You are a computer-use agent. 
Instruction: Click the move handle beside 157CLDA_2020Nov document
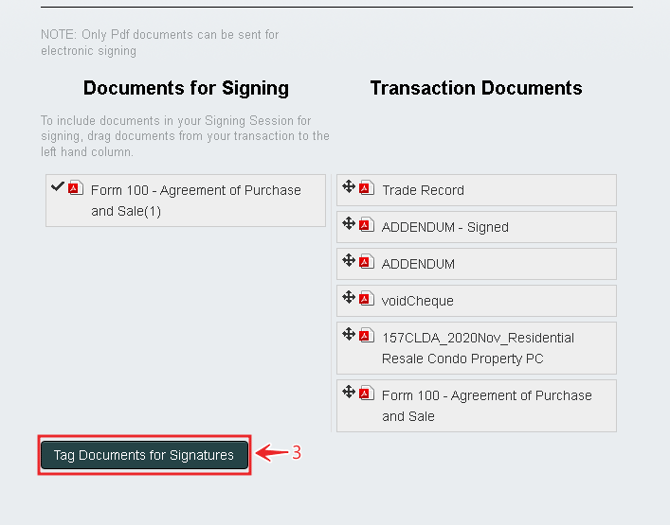pyautogui.click(x=349, y=335)
